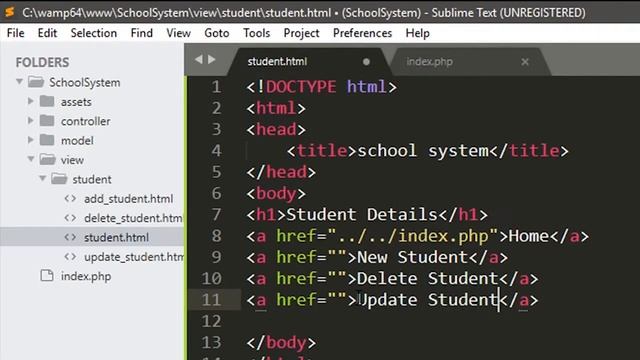640x360 pixels.
Task: Click the controller folder icon
Action: (47, 120)
